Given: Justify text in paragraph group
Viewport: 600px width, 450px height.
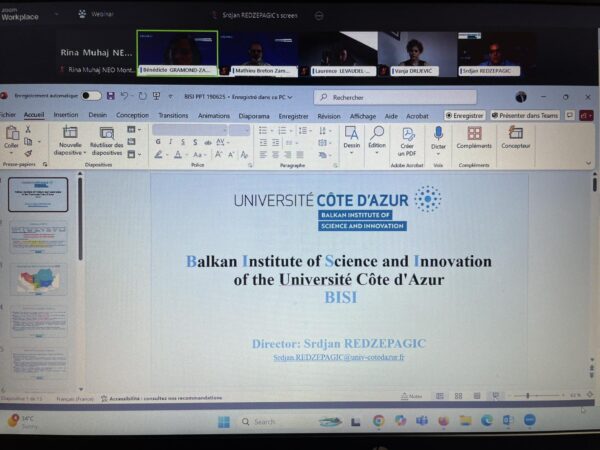Looking at the screenshot, I should [300, 155].
